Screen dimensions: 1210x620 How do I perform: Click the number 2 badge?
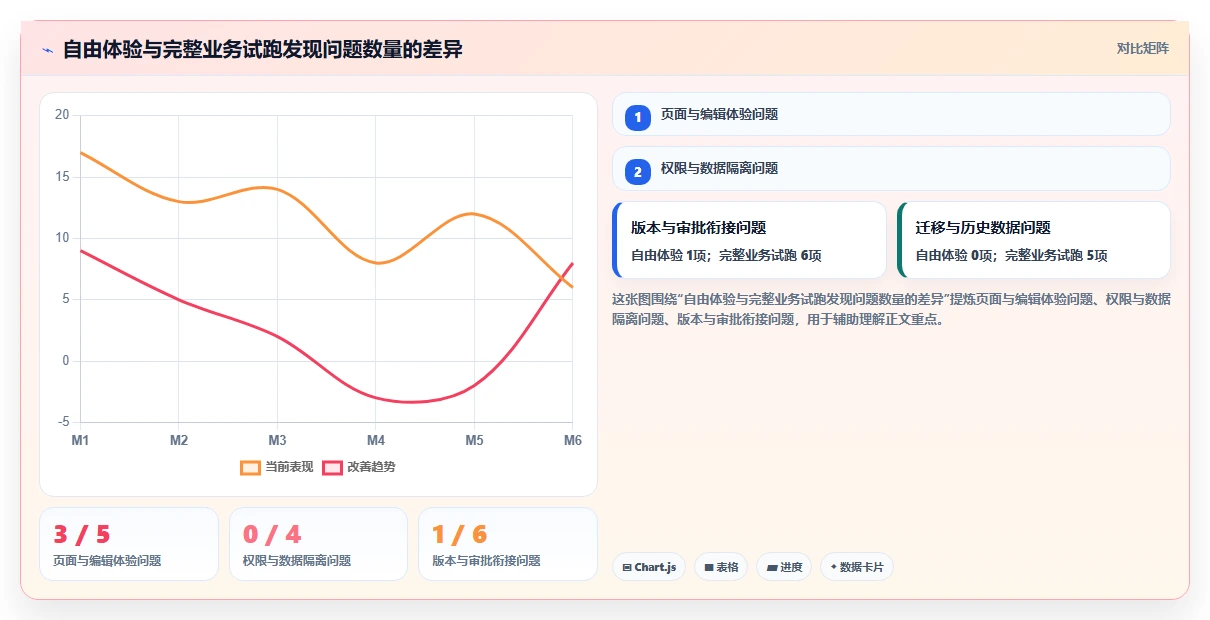(x=638, y=172)
